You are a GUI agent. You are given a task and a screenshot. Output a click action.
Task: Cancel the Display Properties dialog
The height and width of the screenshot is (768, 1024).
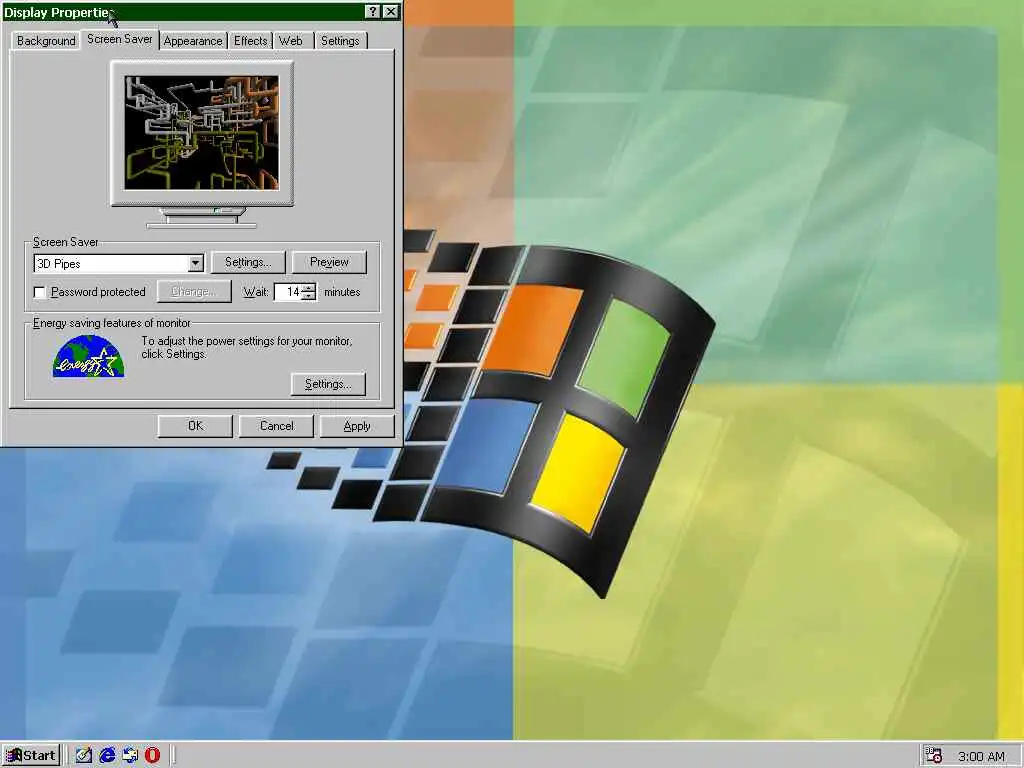click(x=276, y=426)
